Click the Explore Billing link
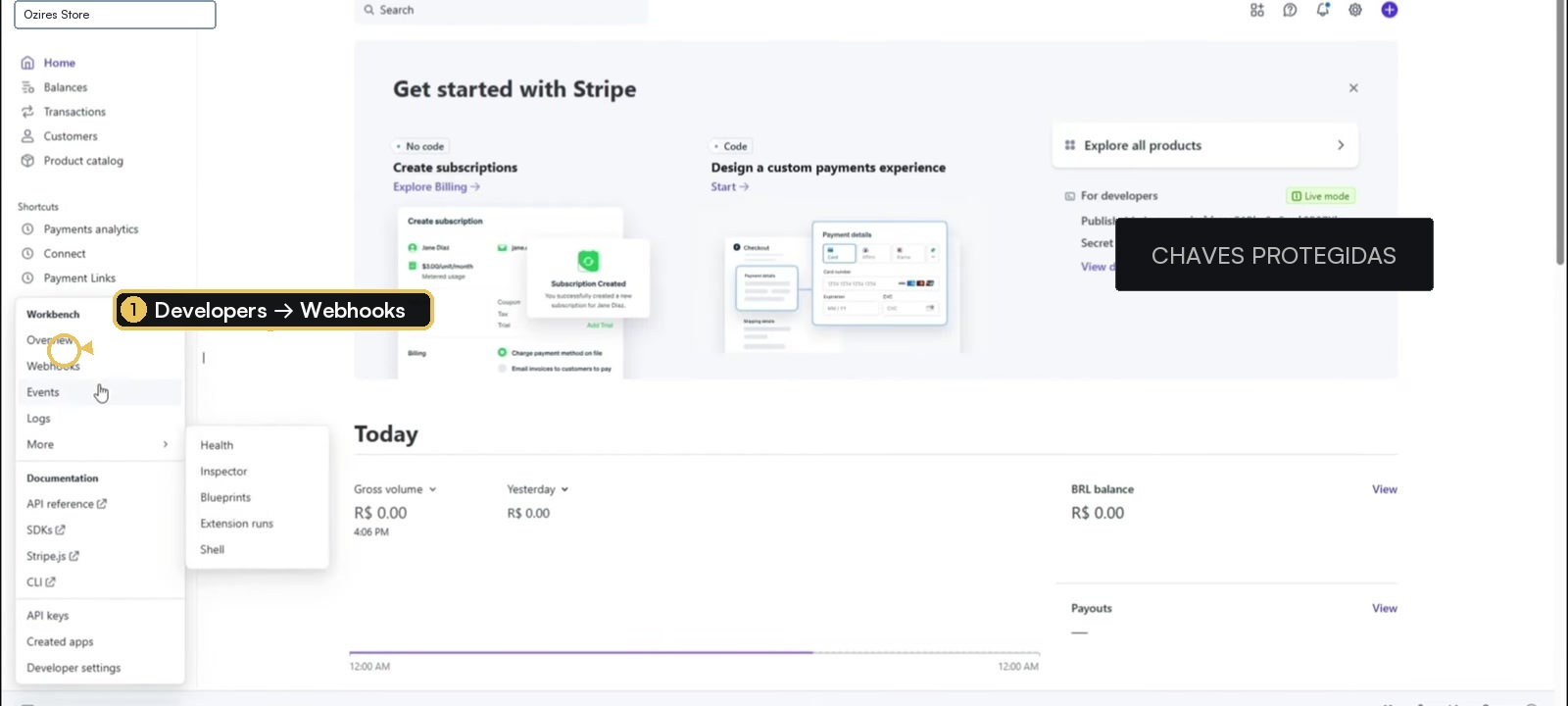 [x=436, y=187]
